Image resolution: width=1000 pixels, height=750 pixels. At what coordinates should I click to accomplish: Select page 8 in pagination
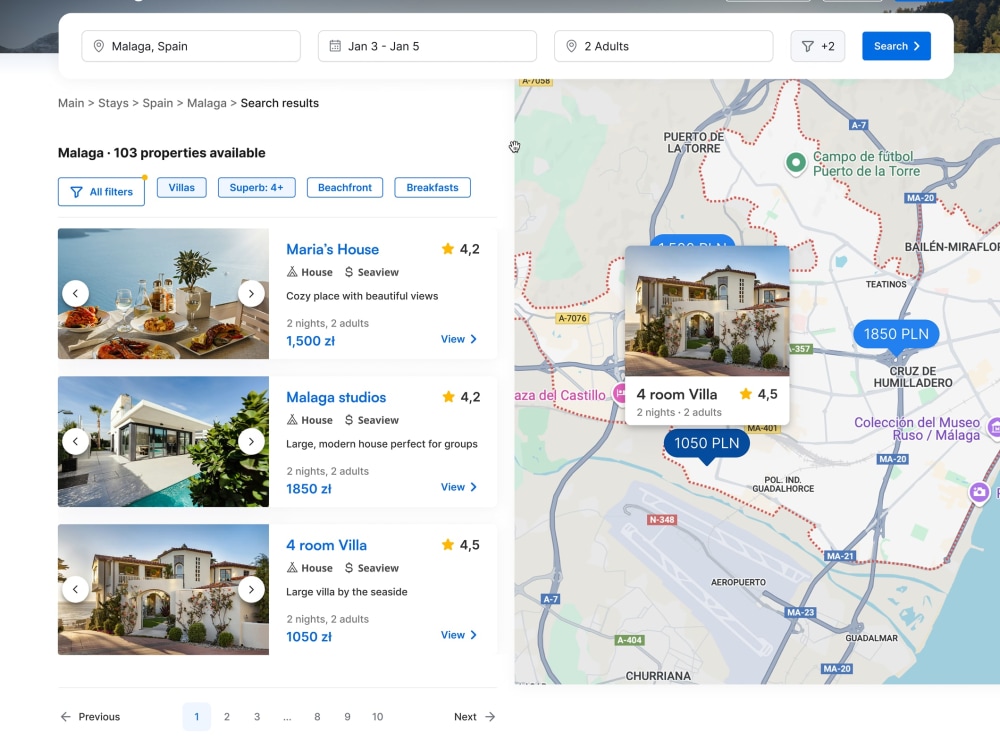317,717
